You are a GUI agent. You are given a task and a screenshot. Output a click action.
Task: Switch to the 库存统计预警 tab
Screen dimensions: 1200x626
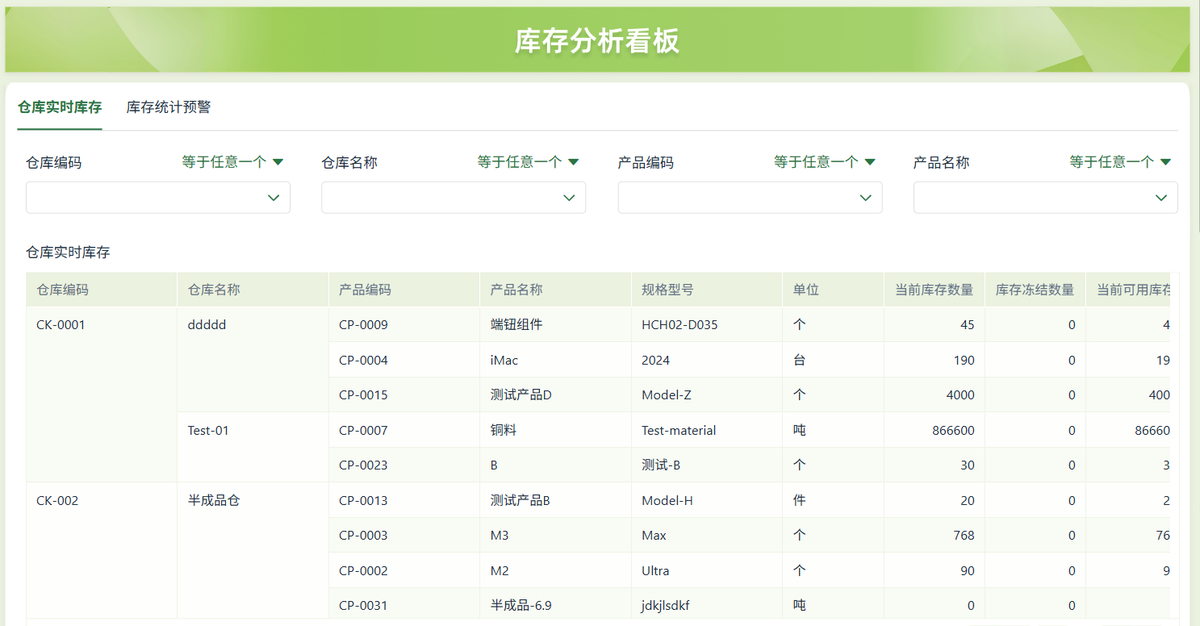click(168, 107)
